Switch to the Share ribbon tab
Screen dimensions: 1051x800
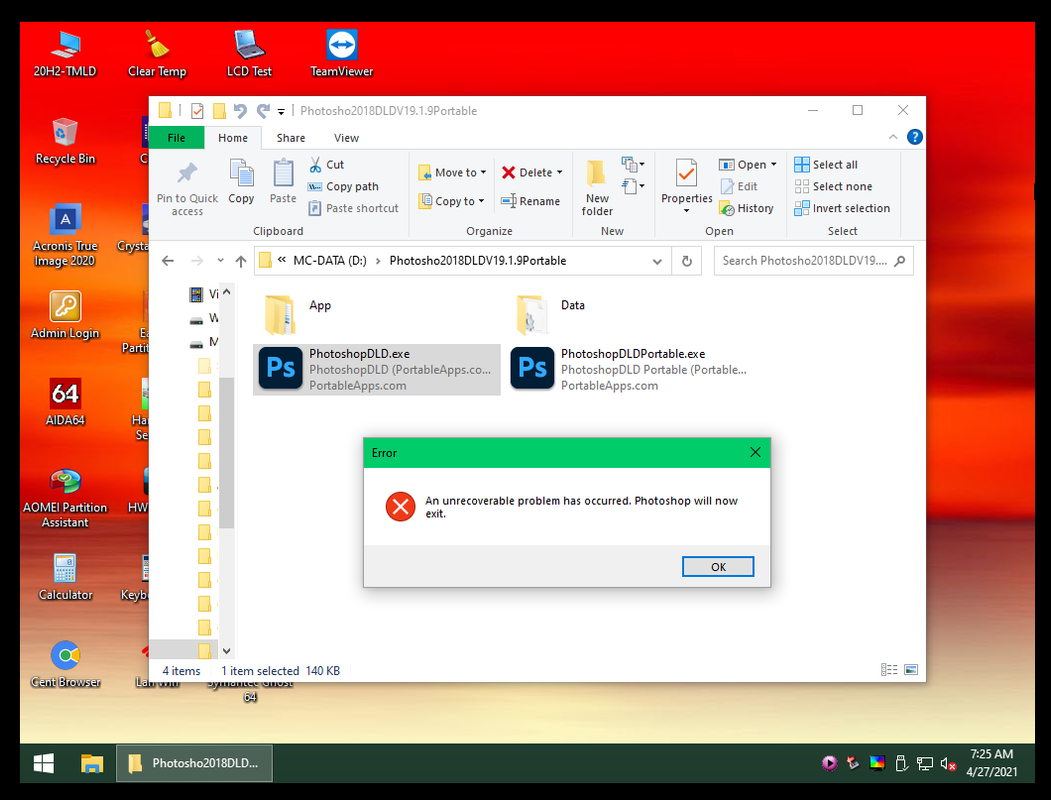(291, 137)
